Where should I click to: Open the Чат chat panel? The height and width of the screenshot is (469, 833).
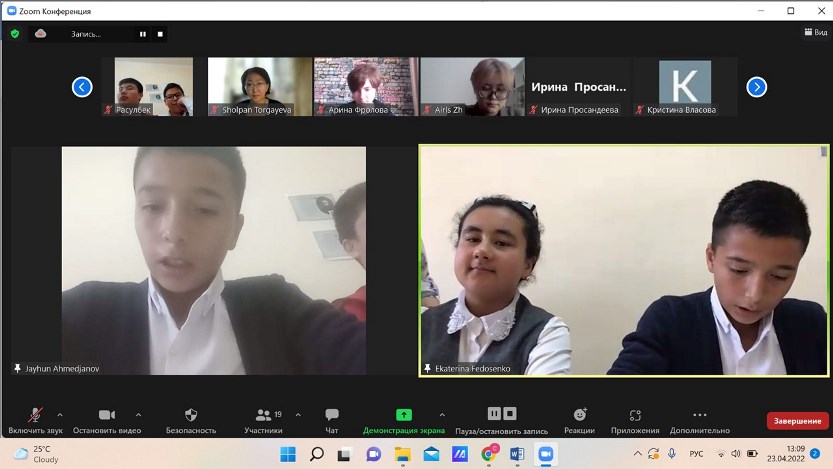[332, 415]
